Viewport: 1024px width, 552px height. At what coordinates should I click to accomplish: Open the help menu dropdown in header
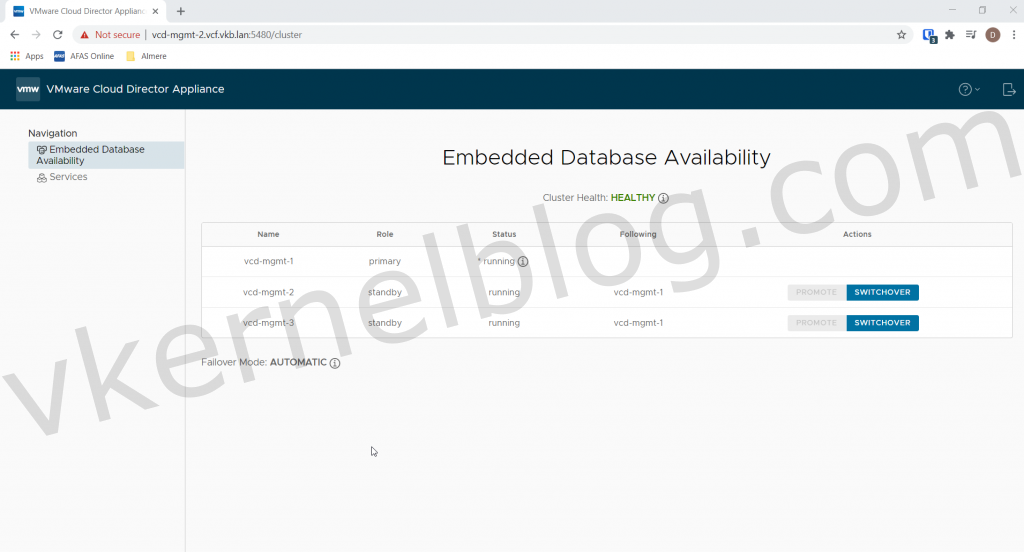968,89
